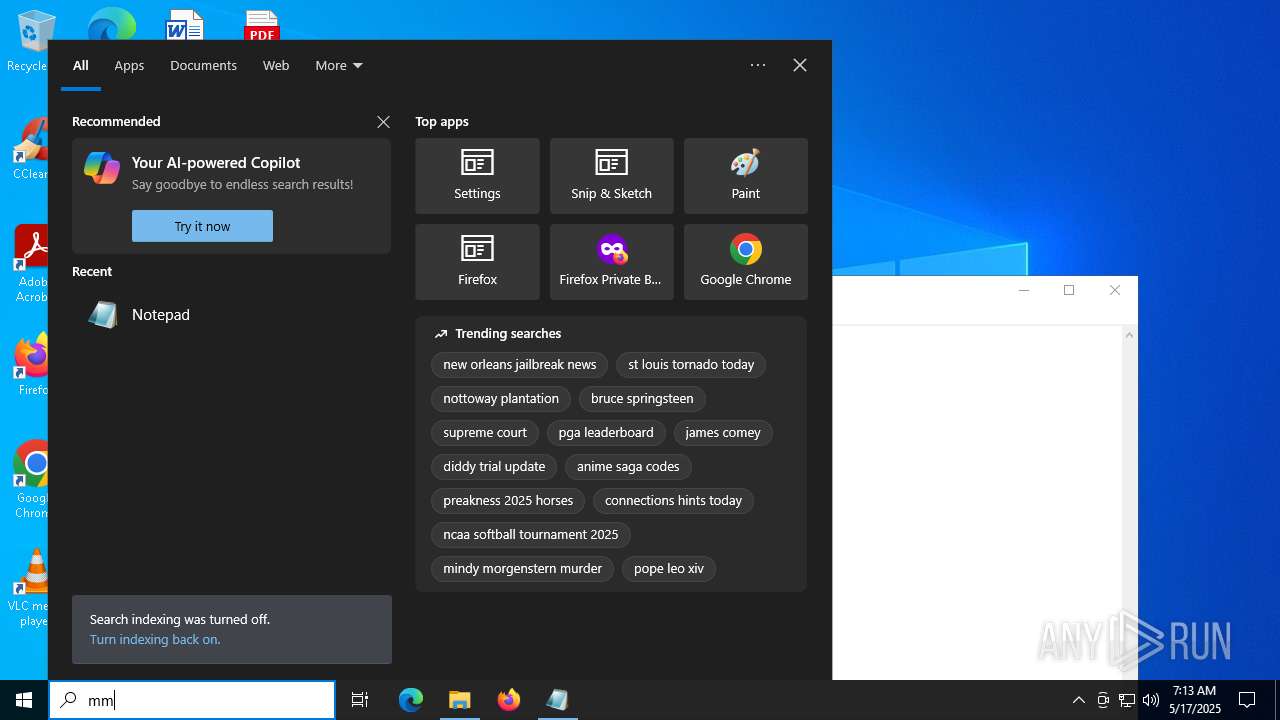Screen dimensions: 1280x720
Task: Launch Paint from top apps
Action: click(x=745, y=176)
